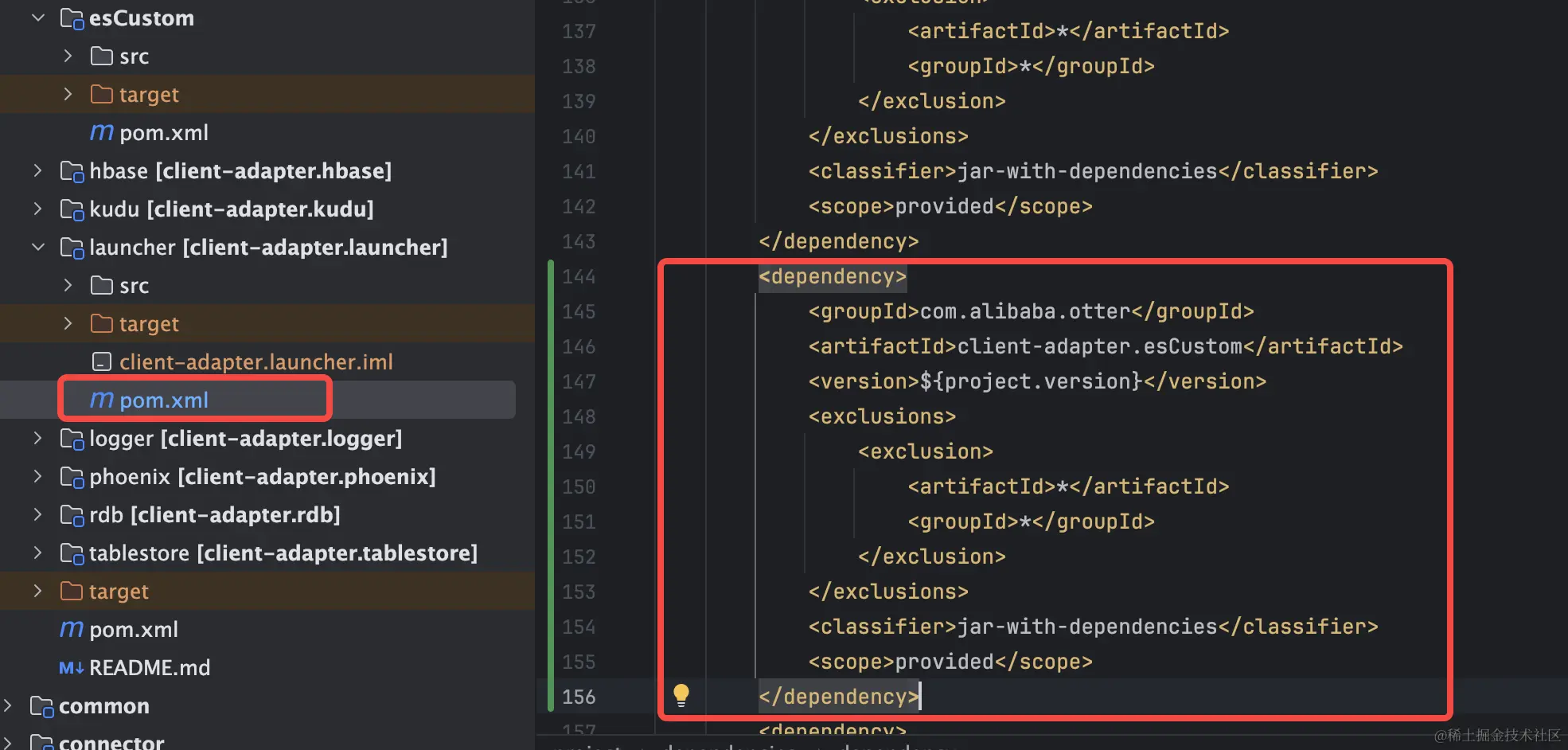Image resolution: width=1568 pixels, height=750 pixels.
Task: Click the client-adapter.launcher.iml file icon
Action: (x=101, y=362)
